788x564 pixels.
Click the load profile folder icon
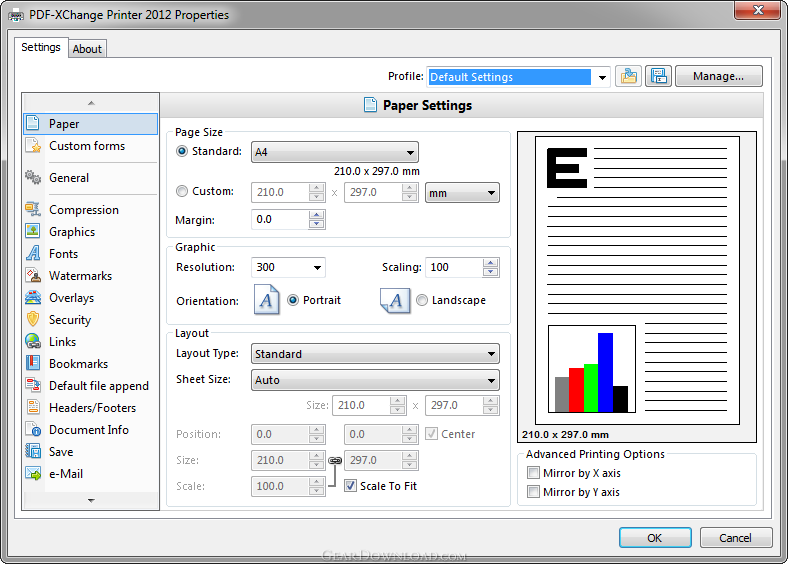coord(628,76)
